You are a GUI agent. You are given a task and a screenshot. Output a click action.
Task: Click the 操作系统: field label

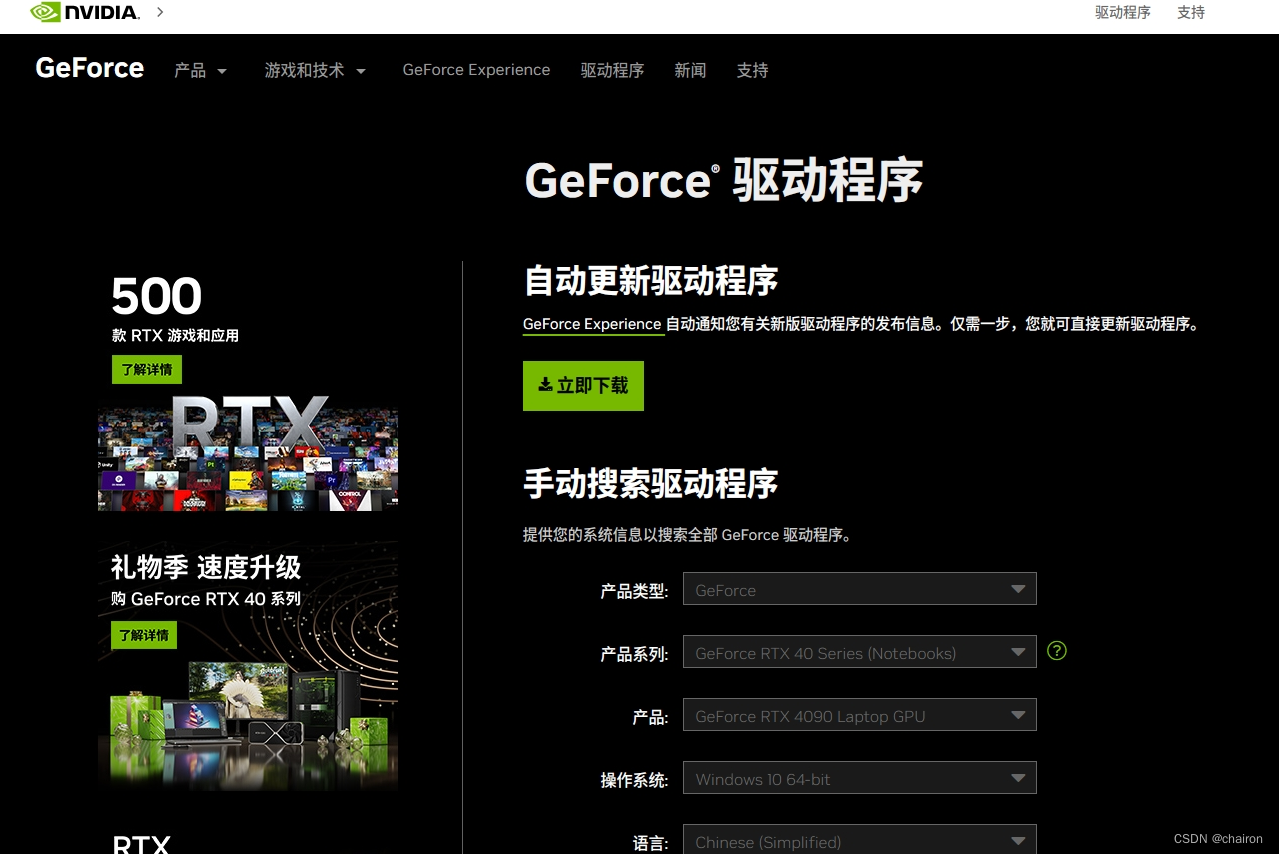(x=634, y=780)
